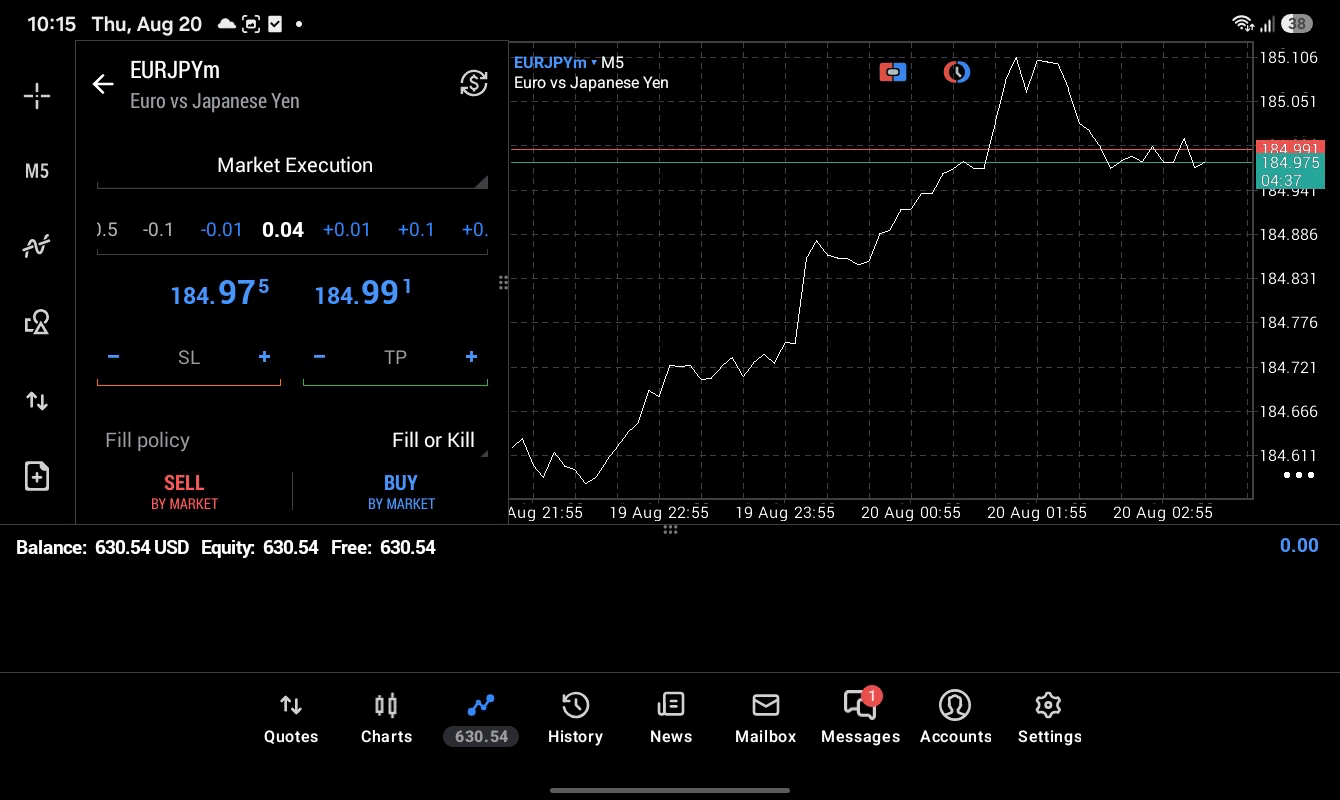Expand the Market Execution order type dropdown
This screenshot has height=800, width=1340.
pos(293,166)
